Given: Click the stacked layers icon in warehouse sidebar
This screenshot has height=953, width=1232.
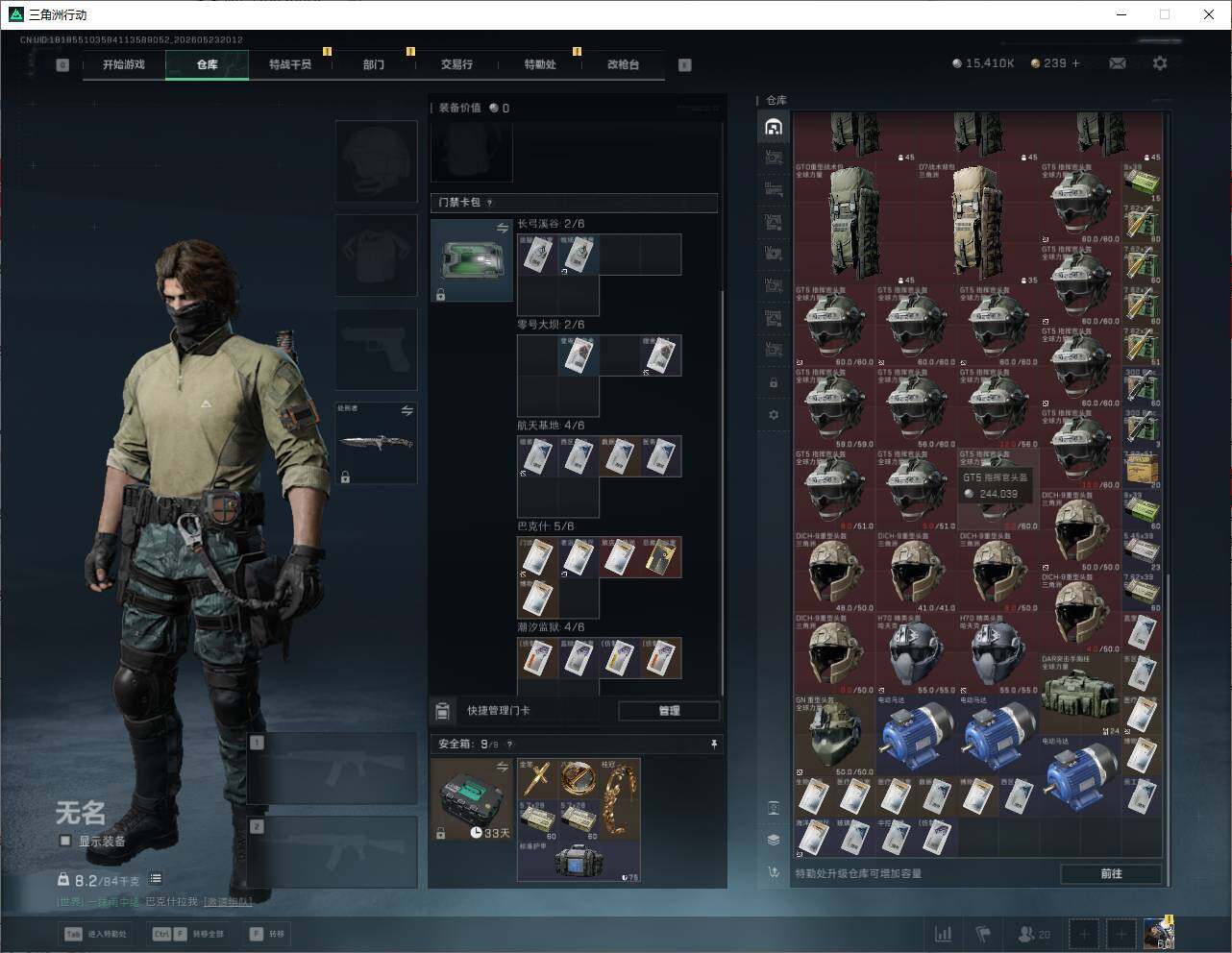Looking at the screenshot, I should (x=774, y=840).
